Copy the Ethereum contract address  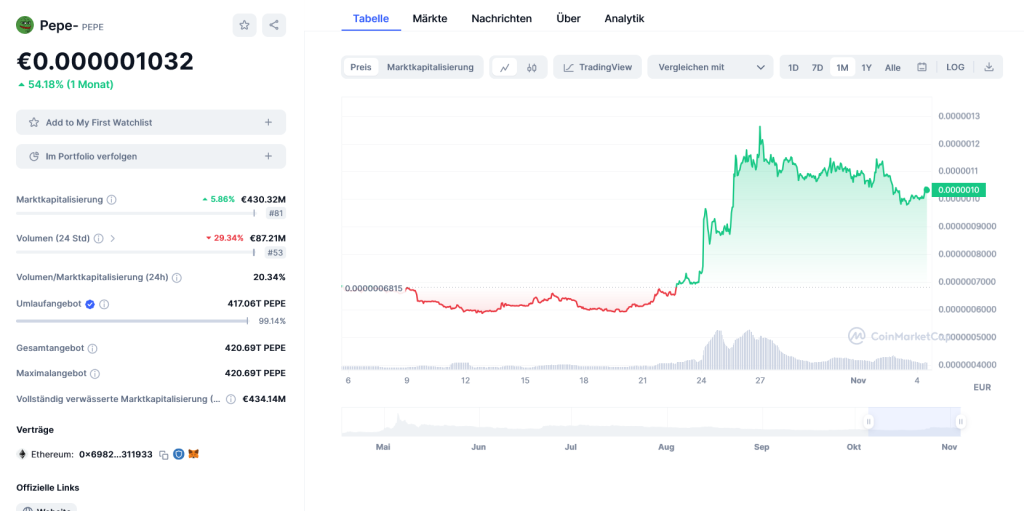(x=164, y=454)
